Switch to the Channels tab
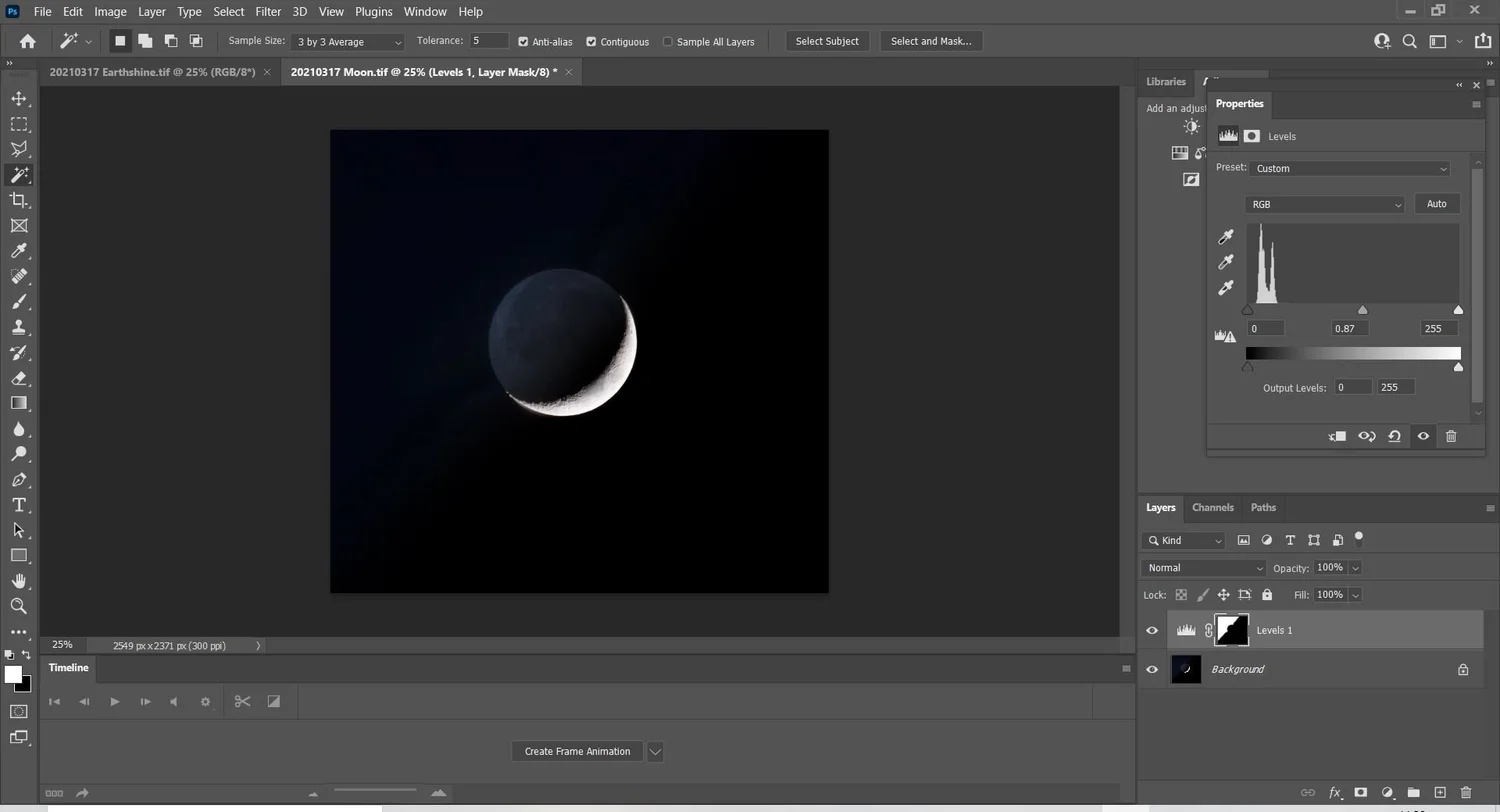1500x812 pixels. pos(1213,508)
